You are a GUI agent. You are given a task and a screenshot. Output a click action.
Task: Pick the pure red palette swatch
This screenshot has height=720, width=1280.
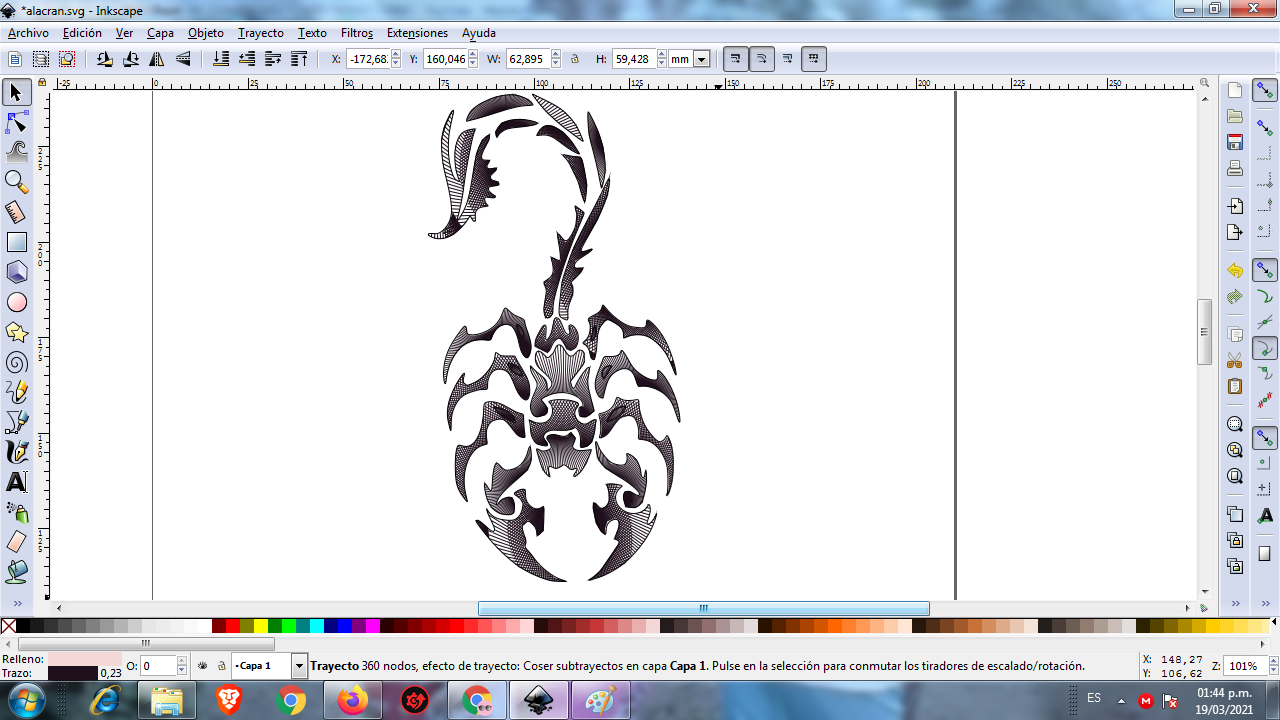pyautogui.click(x=233, y=626)
